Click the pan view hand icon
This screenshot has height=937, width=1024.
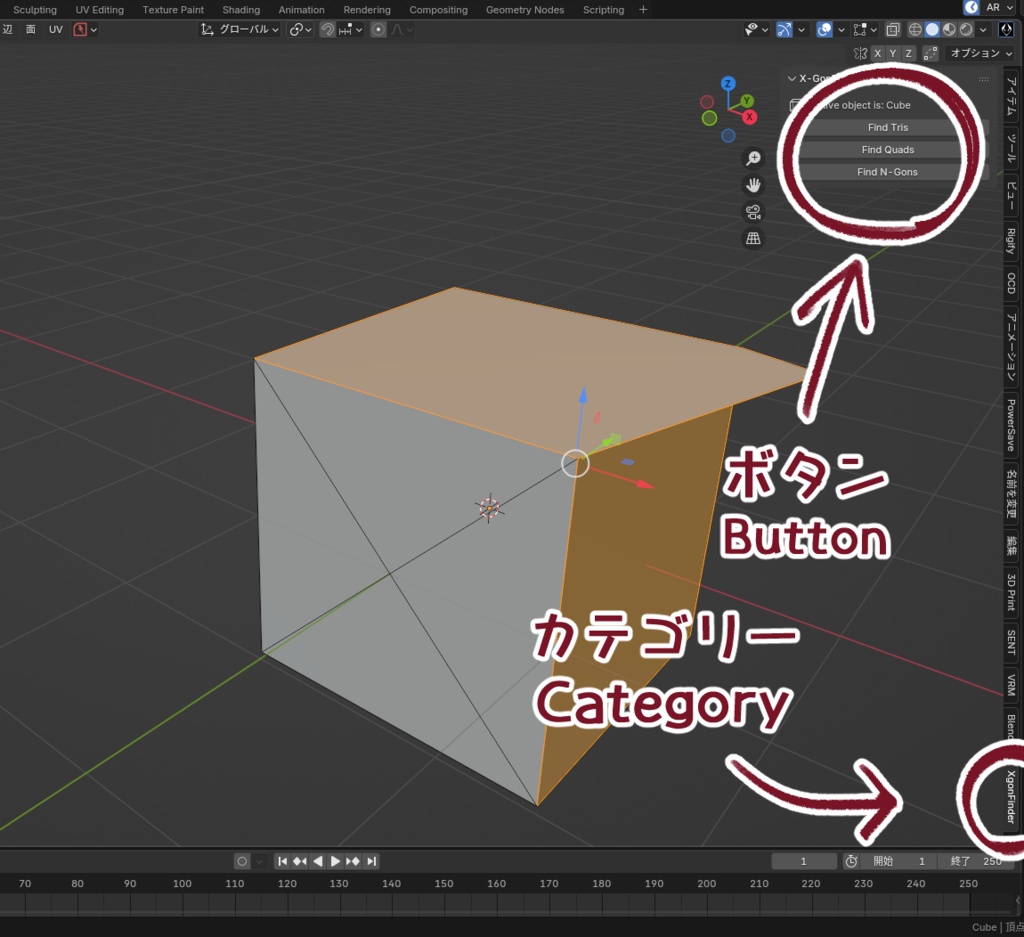click(753, 185)
